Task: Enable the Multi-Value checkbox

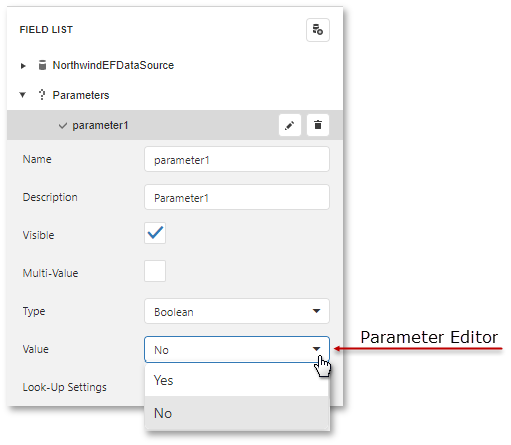Action: (x=155, y=271)
